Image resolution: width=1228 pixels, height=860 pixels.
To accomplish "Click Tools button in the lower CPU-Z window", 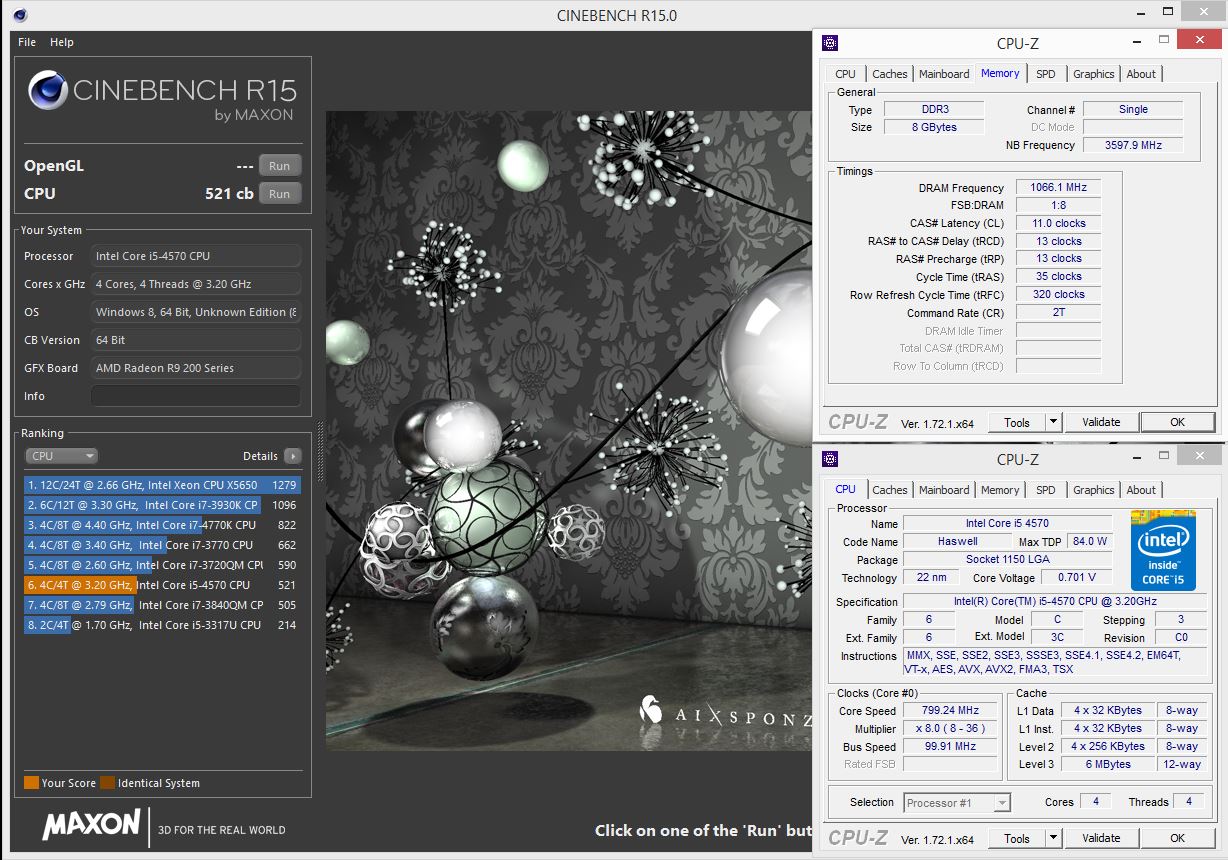I will point(1017,838).
